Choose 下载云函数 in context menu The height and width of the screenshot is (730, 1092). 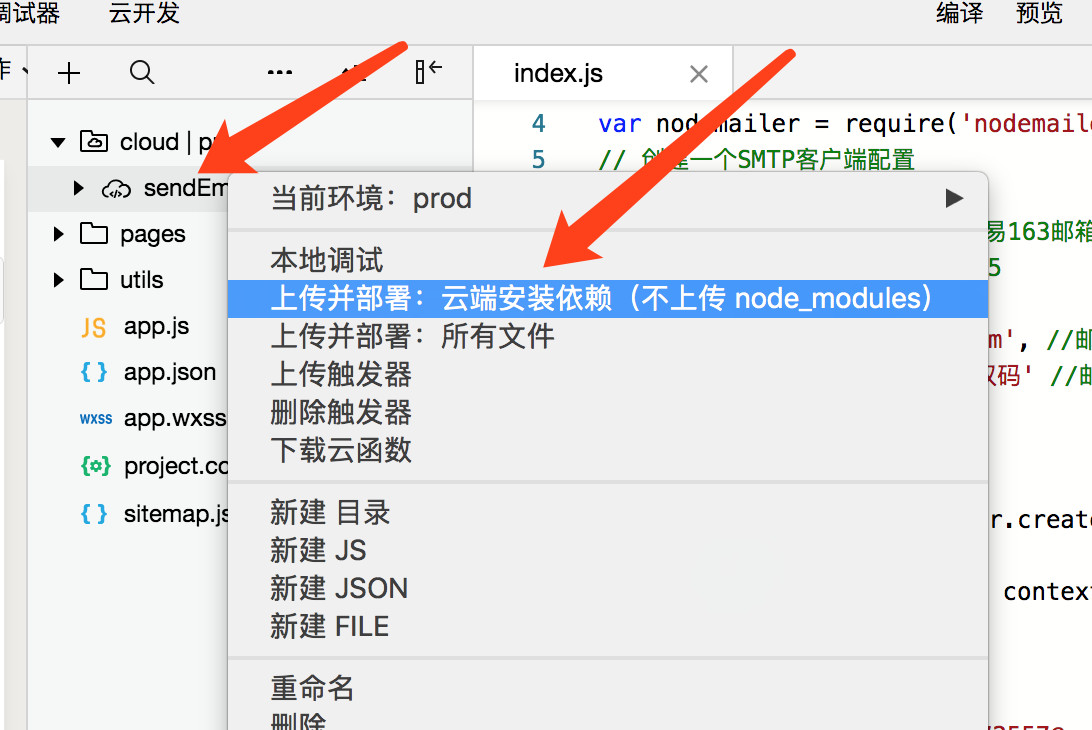pos(607,450)
